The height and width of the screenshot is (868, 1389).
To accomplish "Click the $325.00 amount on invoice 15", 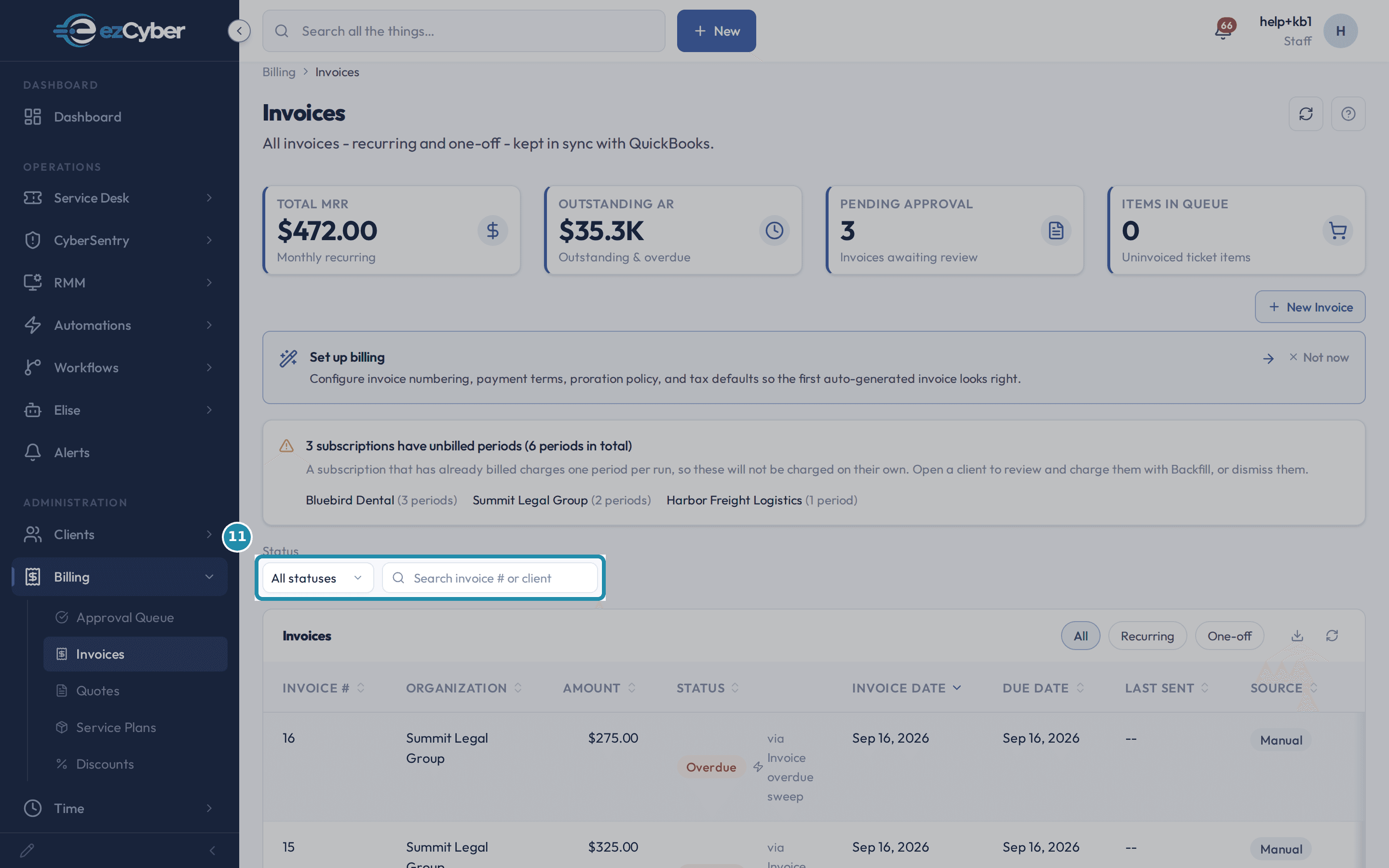I will [613, 847].
